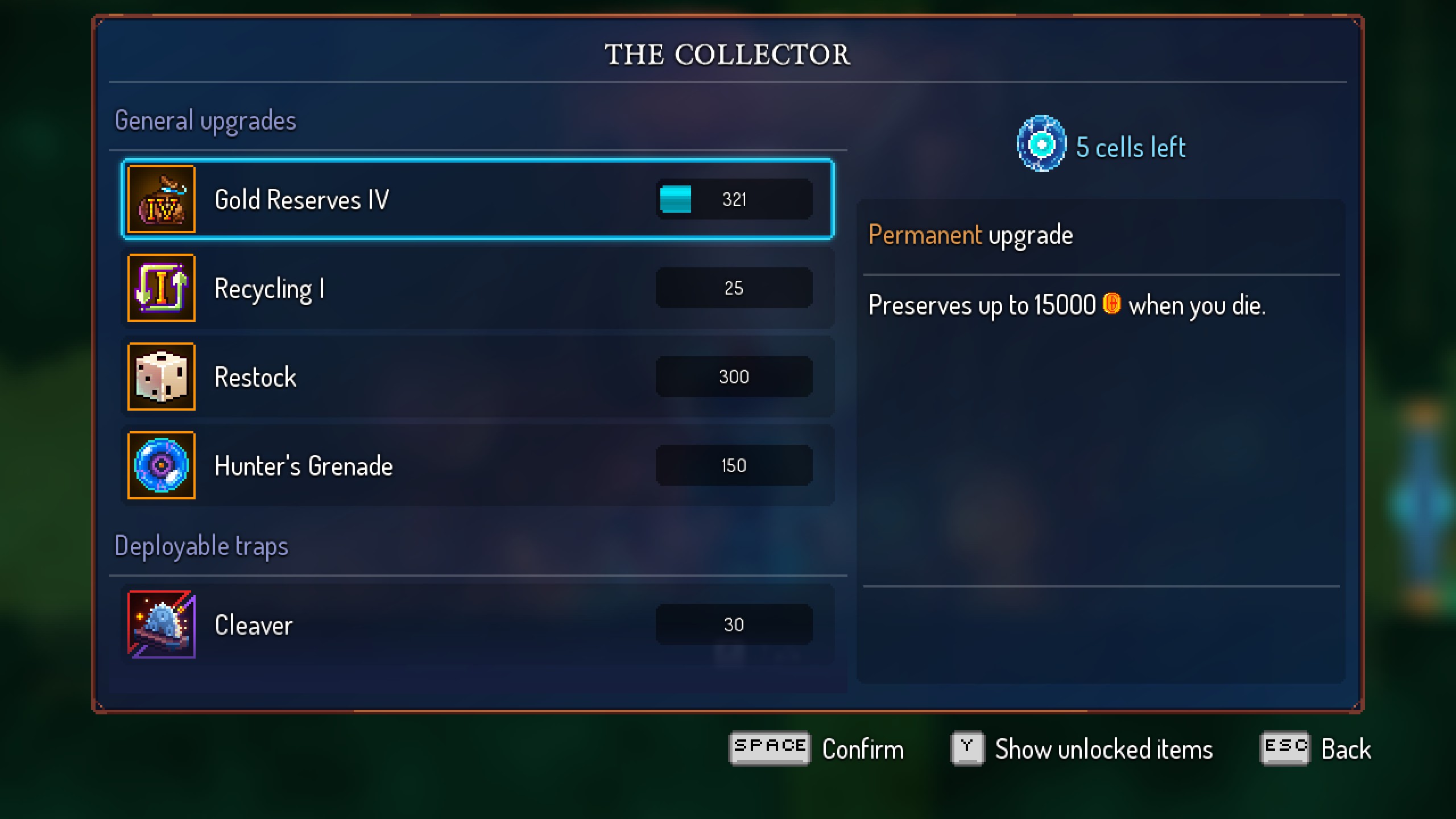Click the ESC key icon
This screenshot has width=1456, height=819.
1285,748
